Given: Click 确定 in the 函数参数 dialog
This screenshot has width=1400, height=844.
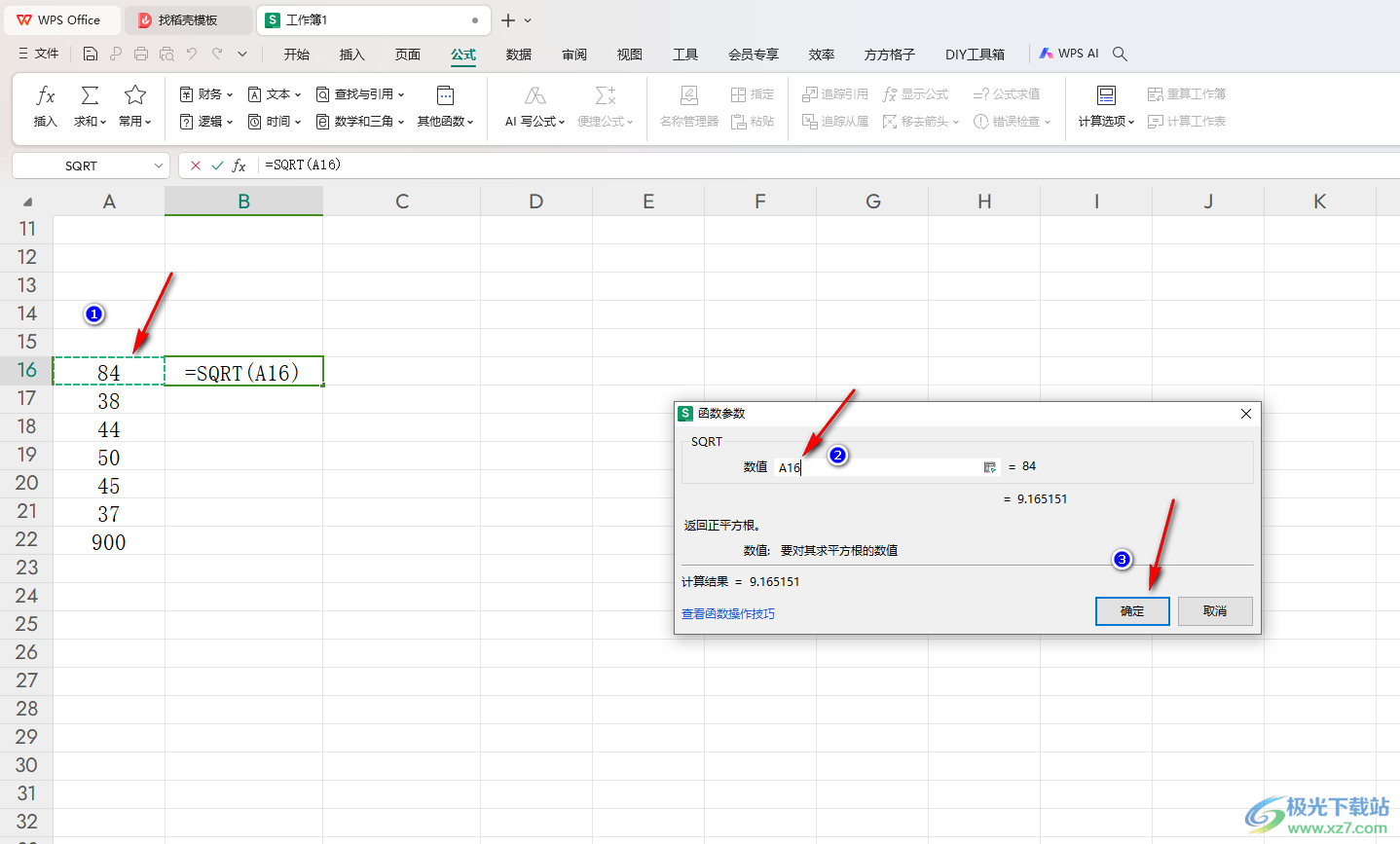Looking at the screenshot, I should point(1132,611).
